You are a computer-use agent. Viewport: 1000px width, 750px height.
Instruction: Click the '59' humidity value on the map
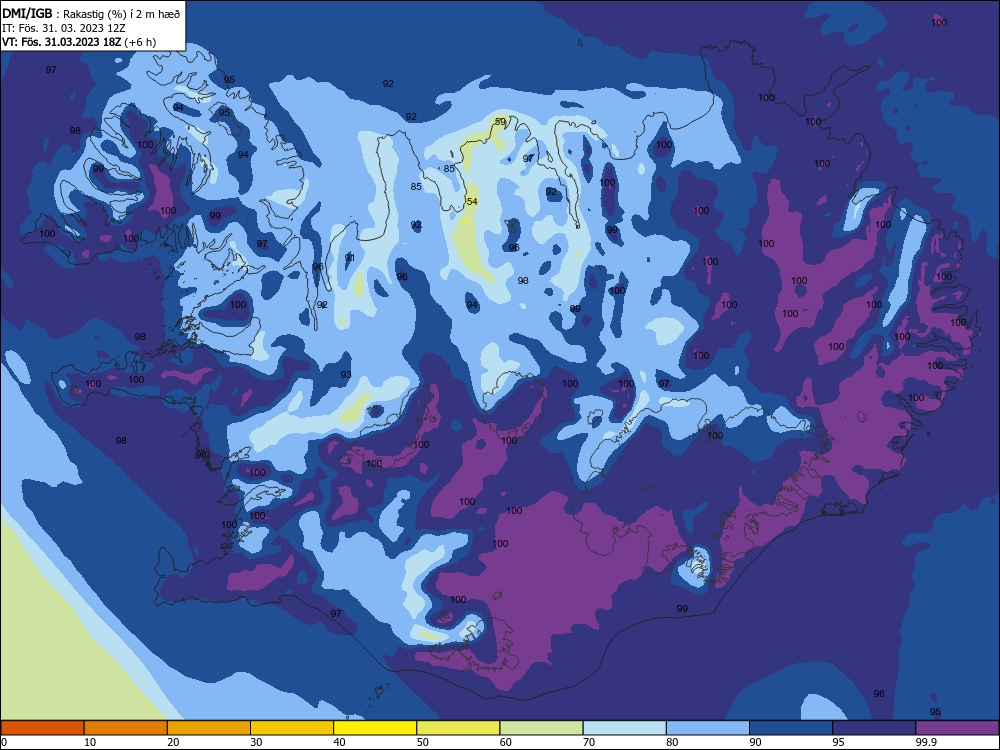(501, 121)
